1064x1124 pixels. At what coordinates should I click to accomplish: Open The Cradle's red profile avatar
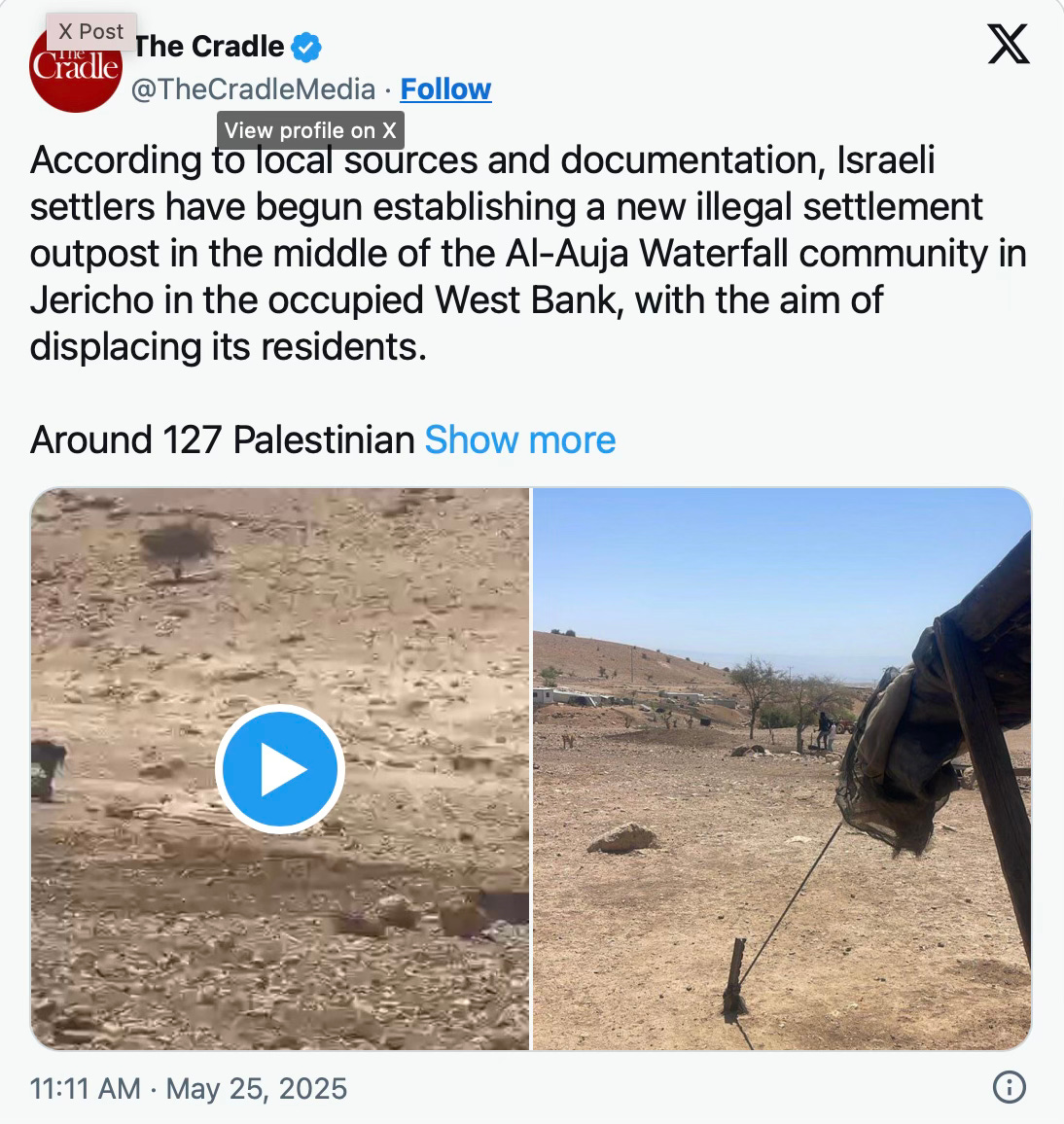point(75,66)
